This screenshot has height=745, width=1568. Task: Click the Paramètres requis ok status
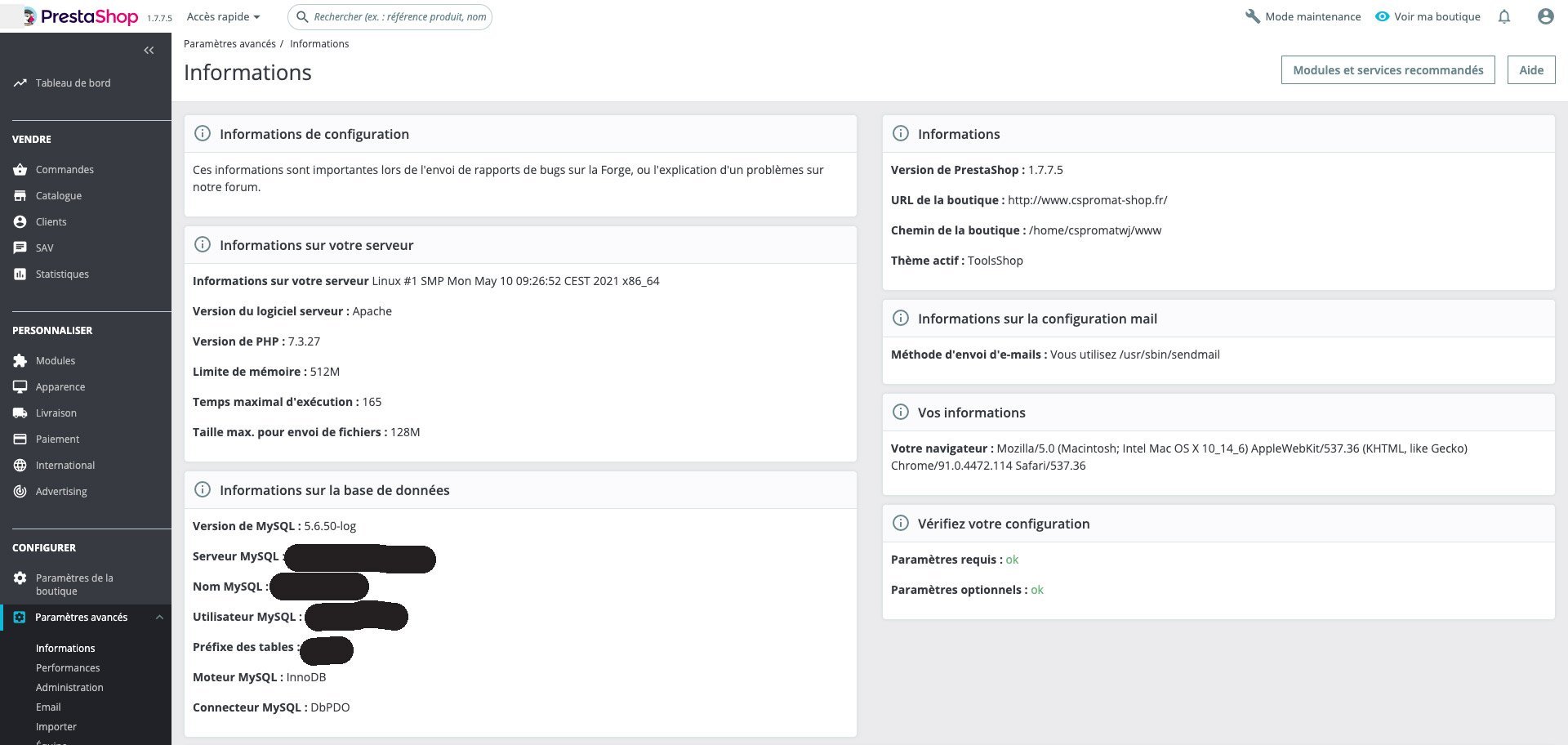tap(1012, 560)
